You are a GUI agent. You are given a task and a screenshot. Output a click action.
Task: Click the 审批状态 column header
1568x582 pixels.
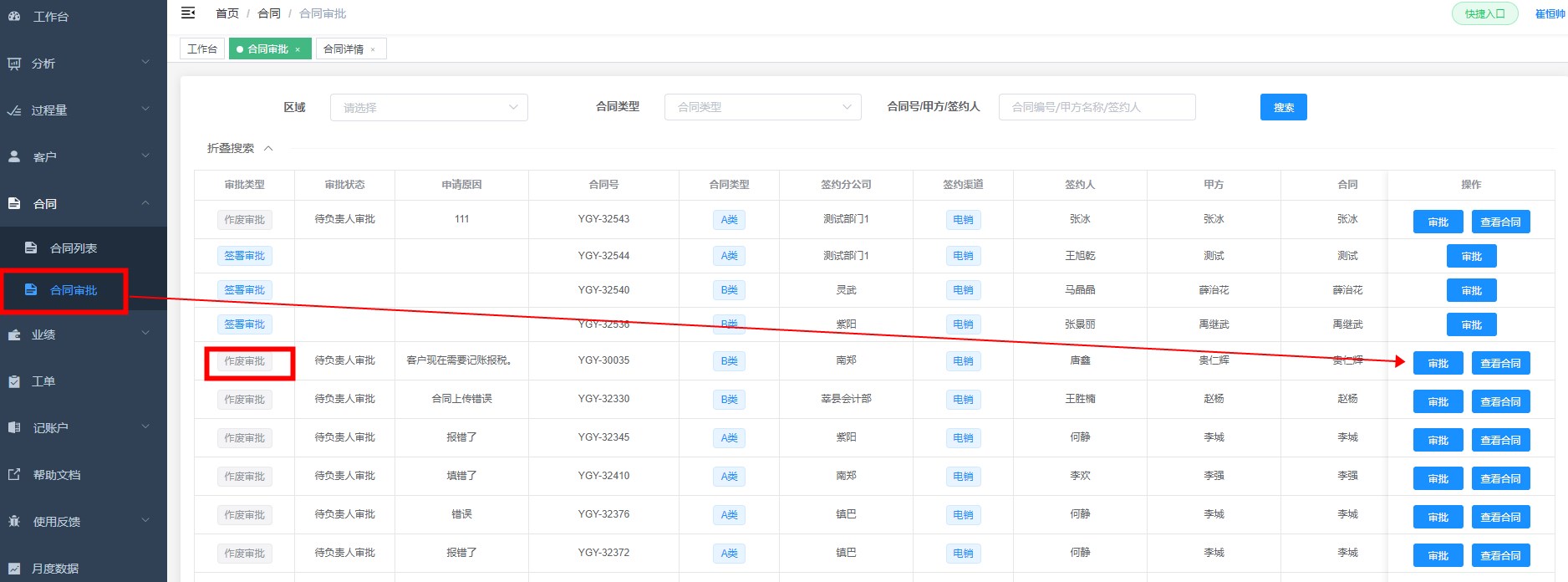[344, 185]
